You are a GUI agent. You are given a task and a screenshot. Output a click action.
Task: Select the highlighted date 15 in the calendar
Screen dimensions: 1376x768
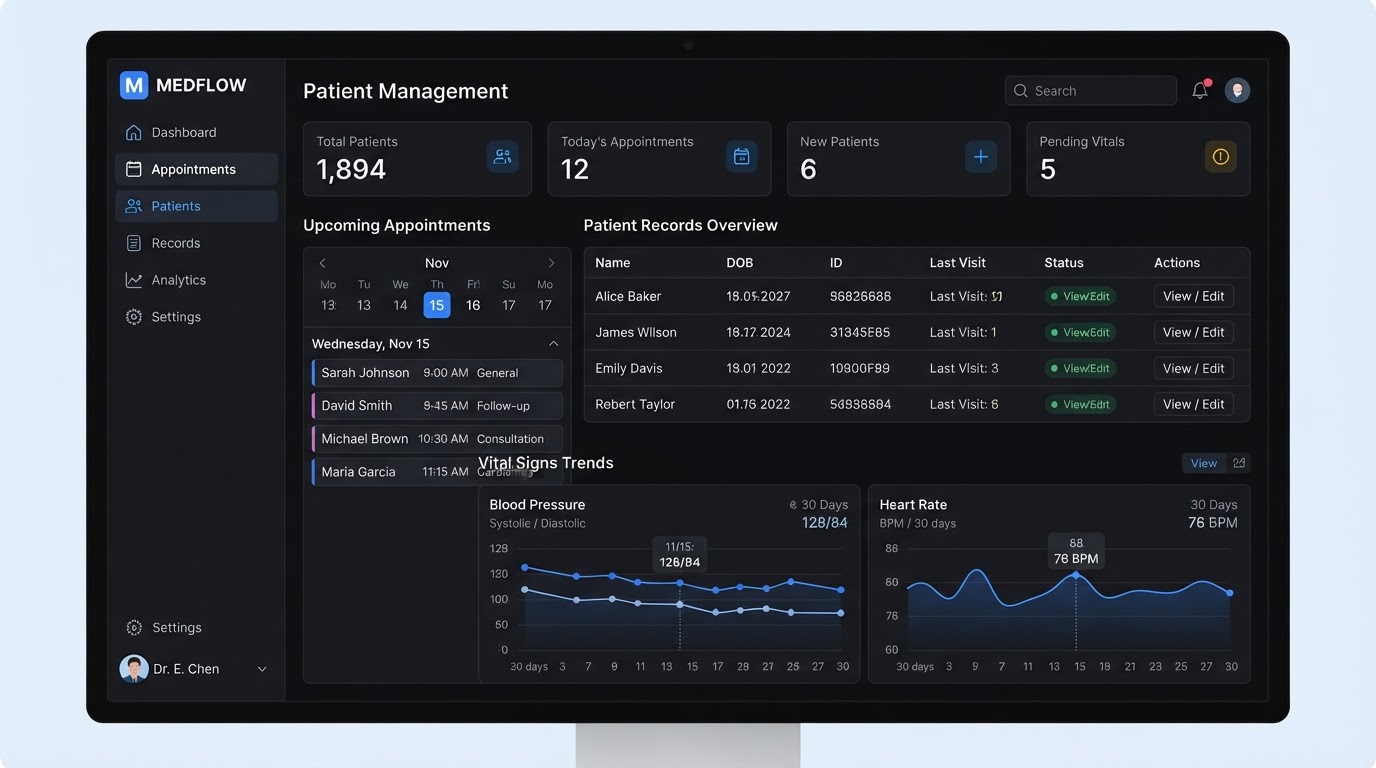pyautogui.click(x=437, y=305)
